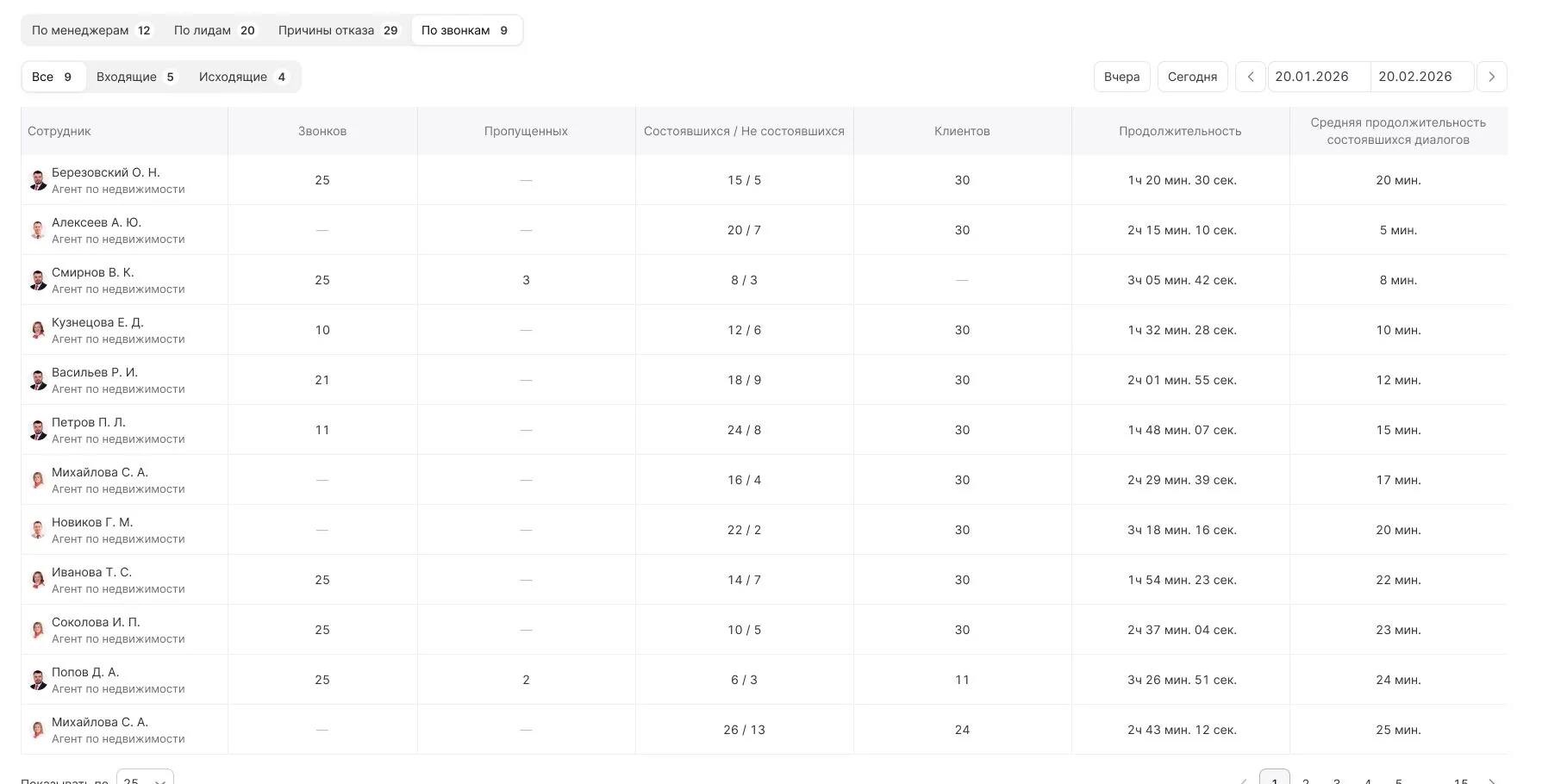Click Пропущенных column header

[526, 131]
